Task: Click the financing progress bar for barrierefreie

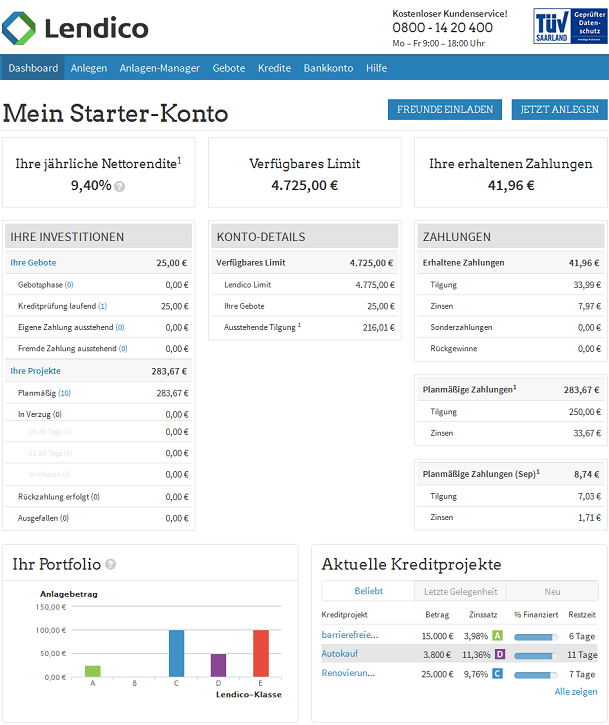Action: pos(535,637)
